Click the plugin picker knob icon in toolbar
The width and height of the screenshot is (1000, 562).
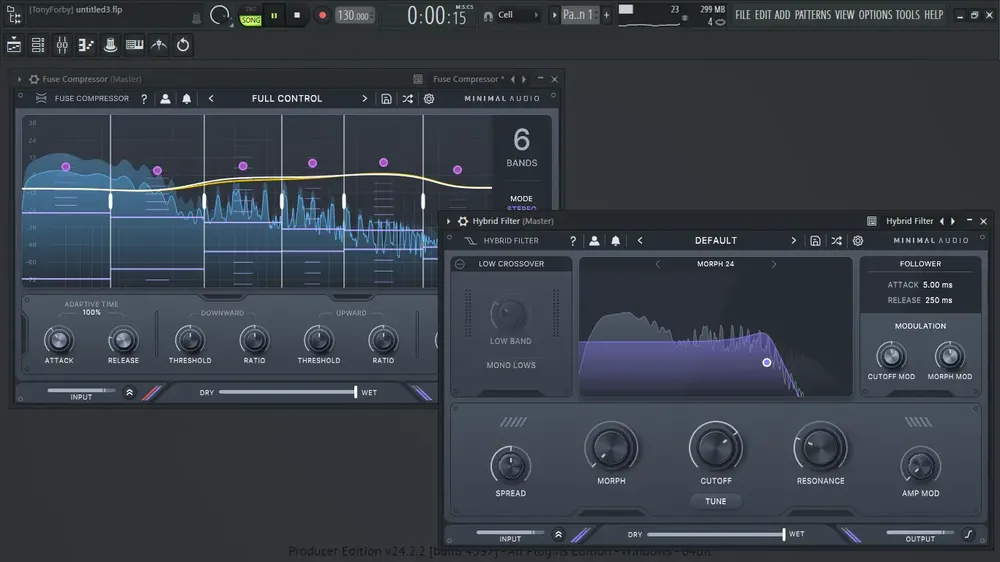pos(110,45)
